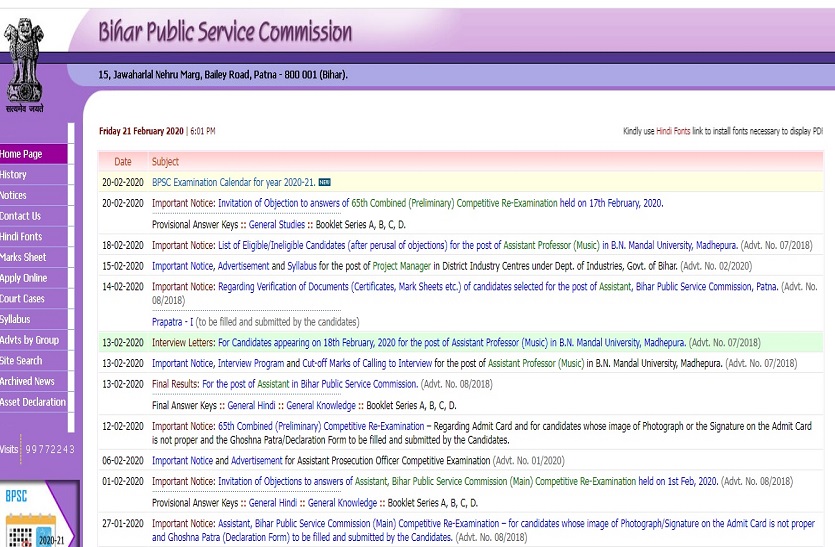Open General Knowledge provisional answer key
The height and width of the screenshot is (547, 835).
coord(342,503)
